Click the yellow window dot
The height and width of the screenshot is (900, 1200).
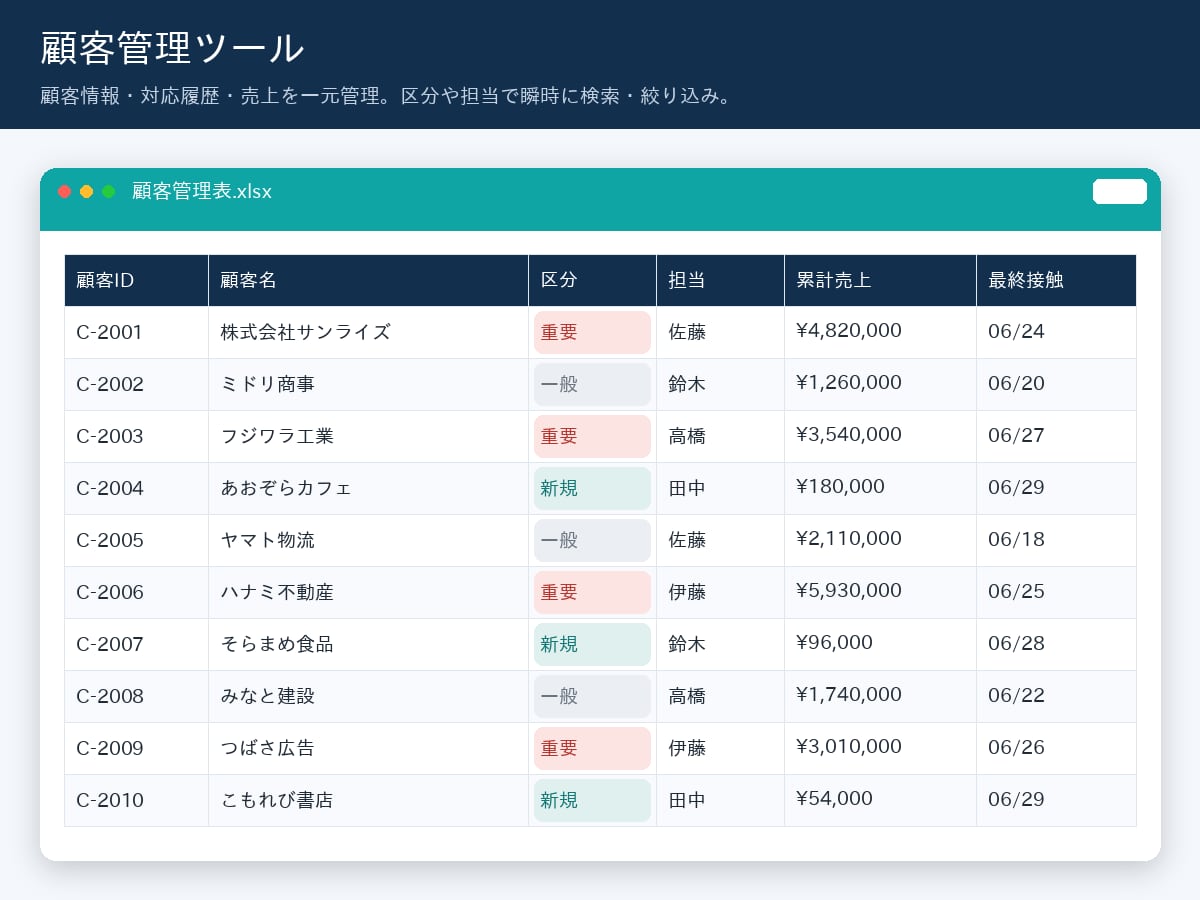click(x=87, y=192)
